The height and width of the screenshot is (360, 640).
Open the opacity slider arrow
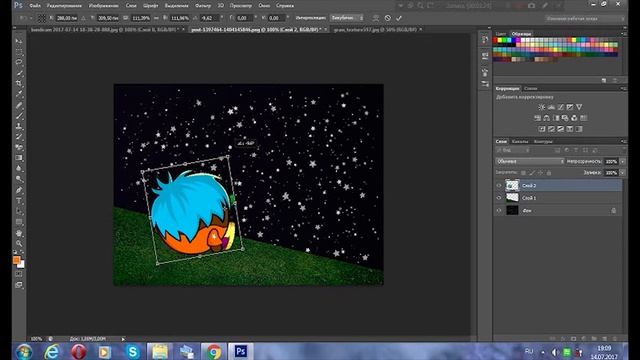pos(623,162)
